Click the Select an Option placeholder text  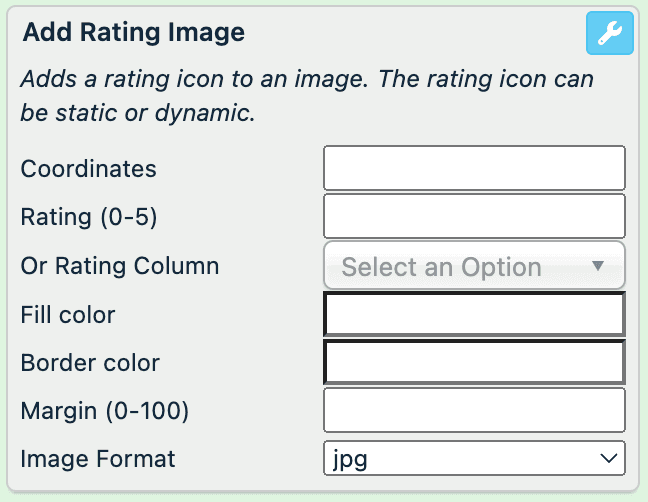441,267
